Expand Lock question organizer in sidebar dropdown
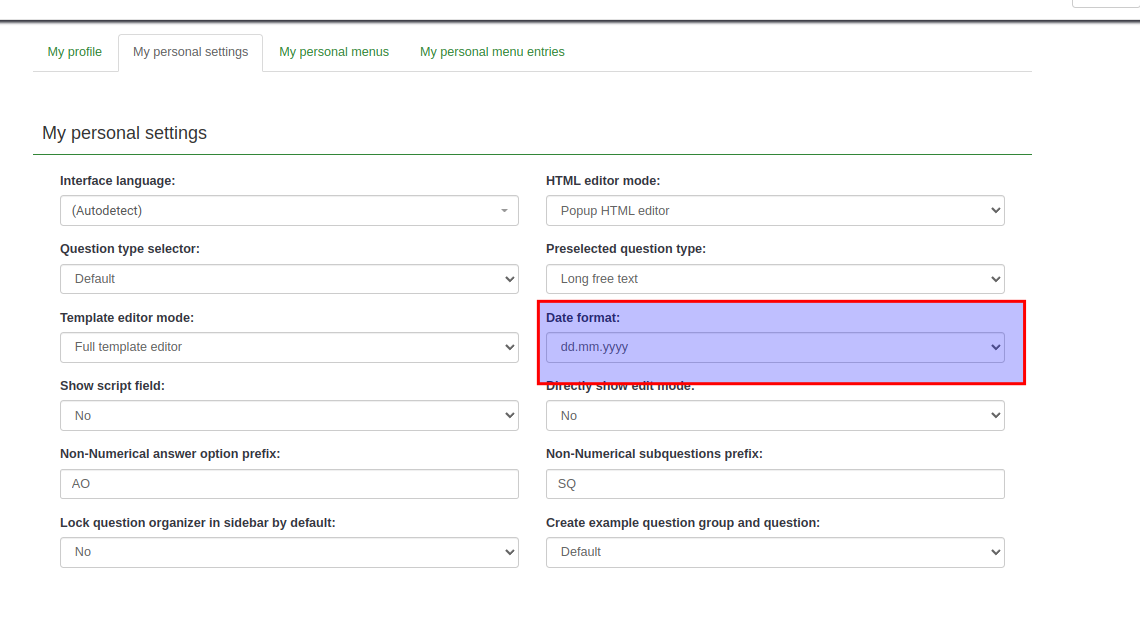1140x639 pixels. pos(289,552)
